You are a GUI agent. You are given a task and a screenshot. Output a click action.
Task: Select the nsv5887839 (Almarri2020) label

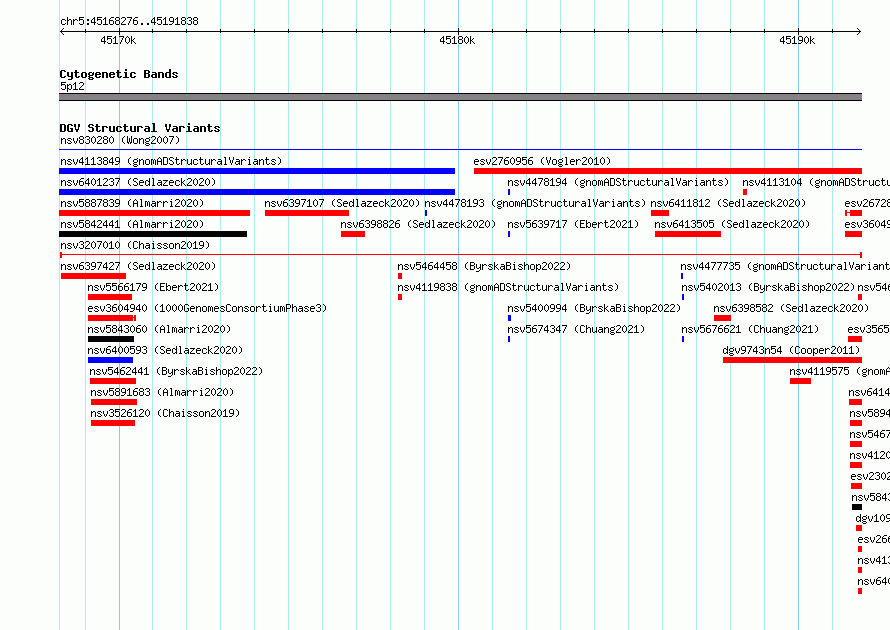click(x=132, y=203)
